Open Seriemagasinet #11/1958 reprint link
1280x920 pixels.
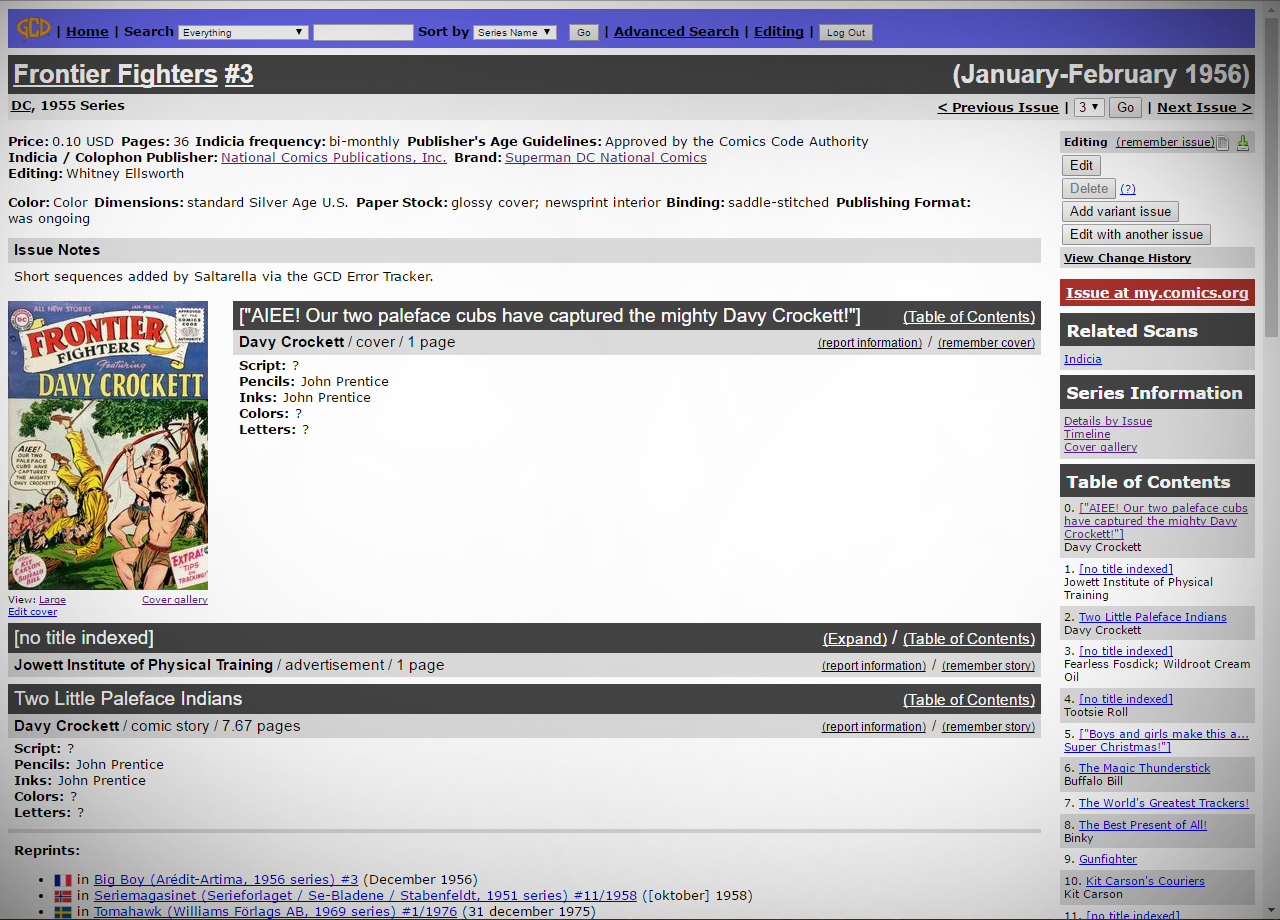pos(365,896)
